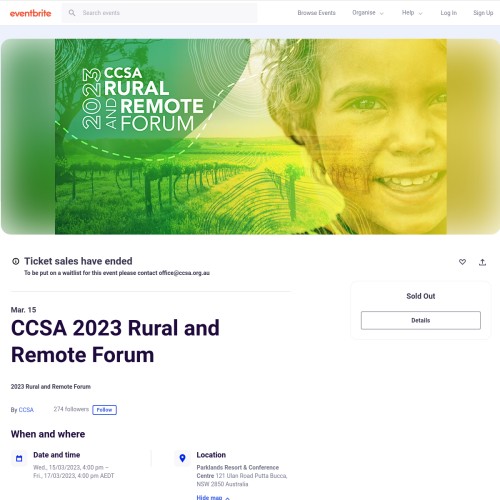Click the calendar icon by Date and time
Screen dimensions: 500x500
(x=19, y=459)
